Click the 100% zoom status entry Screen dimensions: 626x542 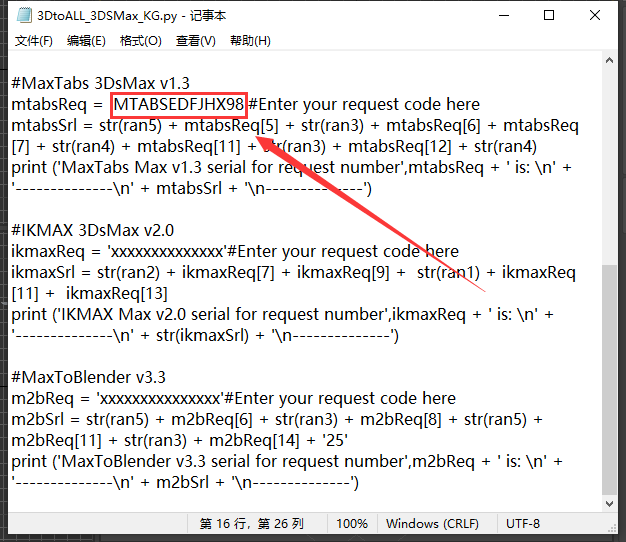[352, 524]
